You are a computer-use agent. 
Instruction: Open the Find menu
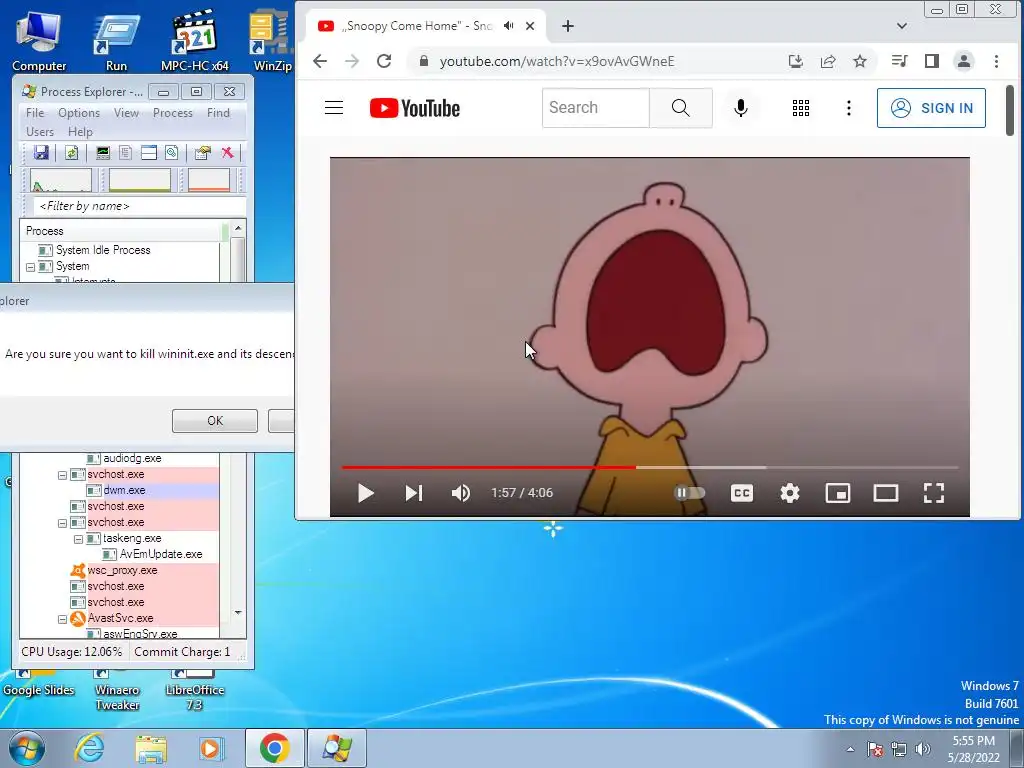[218, 113]
